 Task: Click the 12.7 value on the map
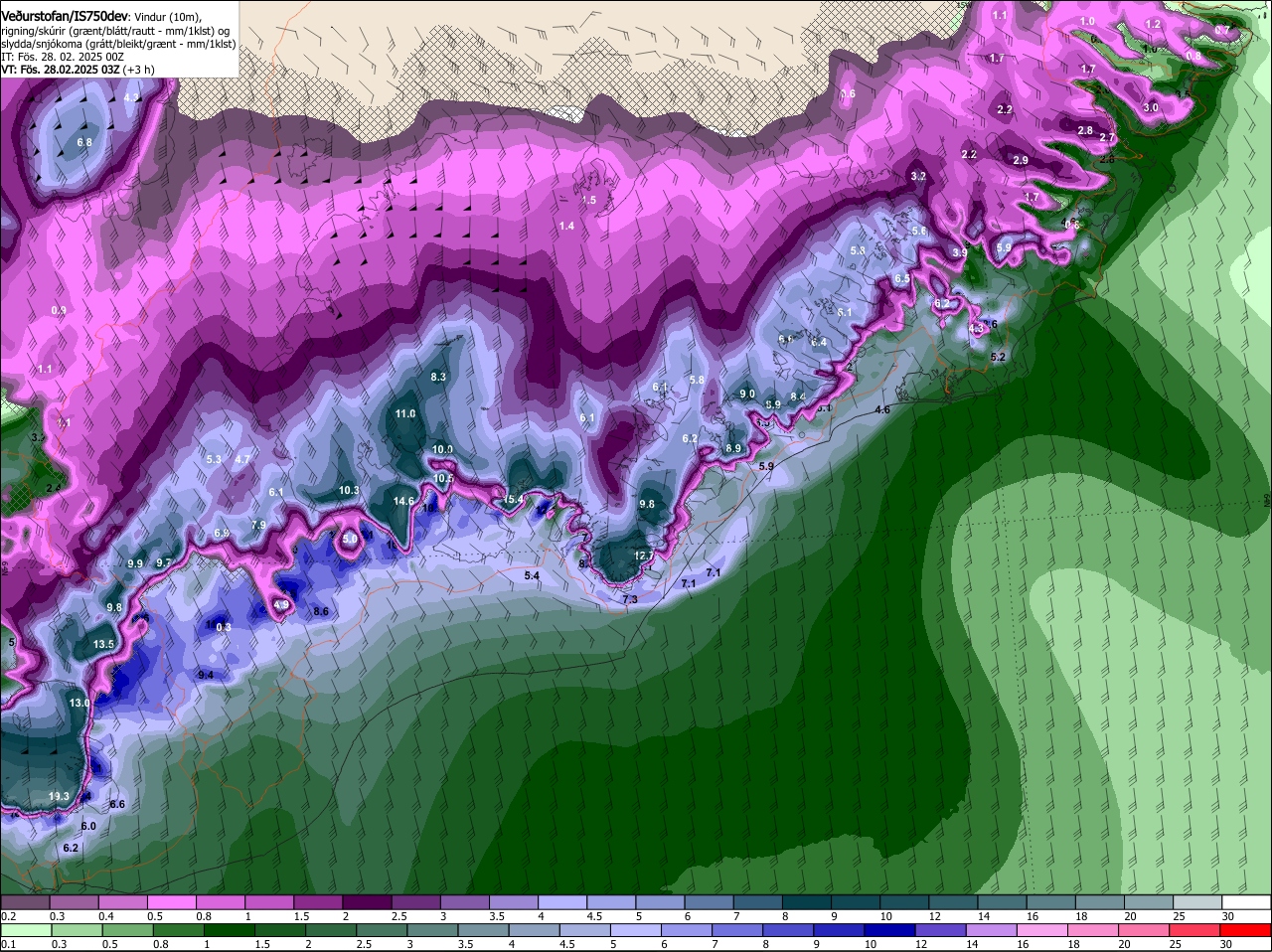pos(643,555)
